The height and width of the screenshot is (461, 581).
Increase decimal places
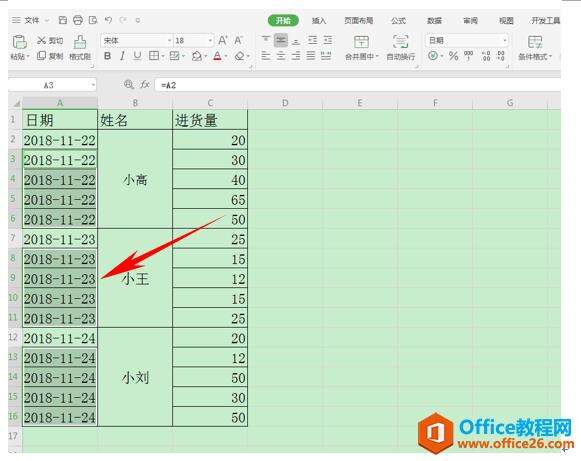click(x=486, y=56)
